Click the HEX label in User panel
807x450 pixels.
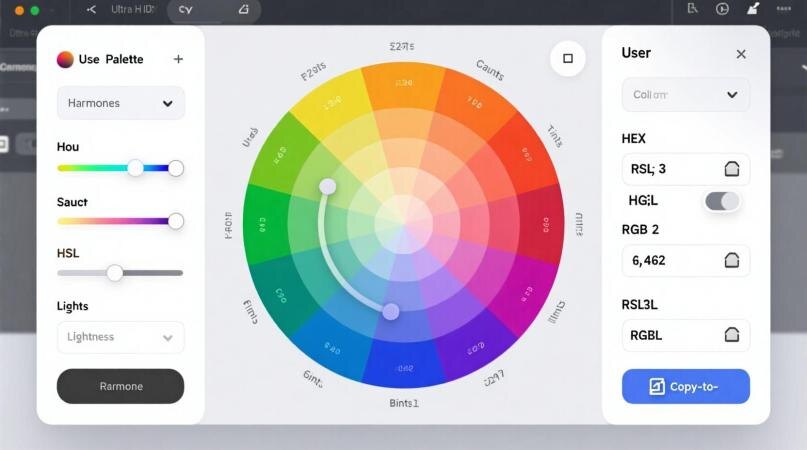point(634,139)
